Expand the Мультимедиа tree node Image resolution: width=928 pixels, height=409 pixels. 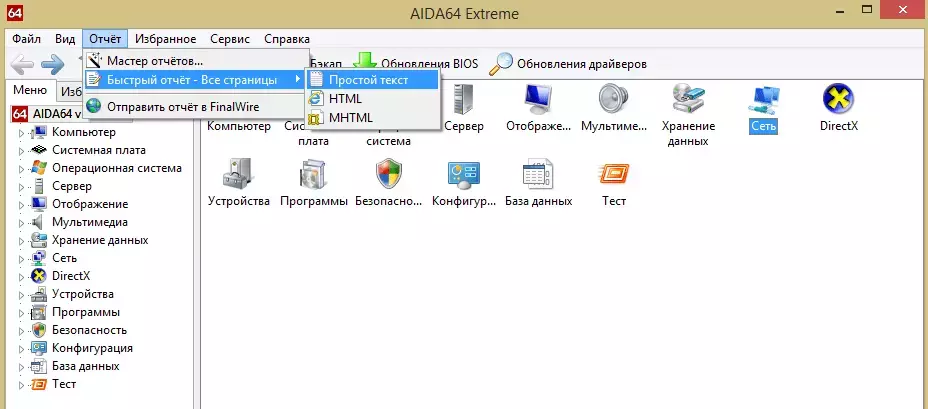pos(21,223)
